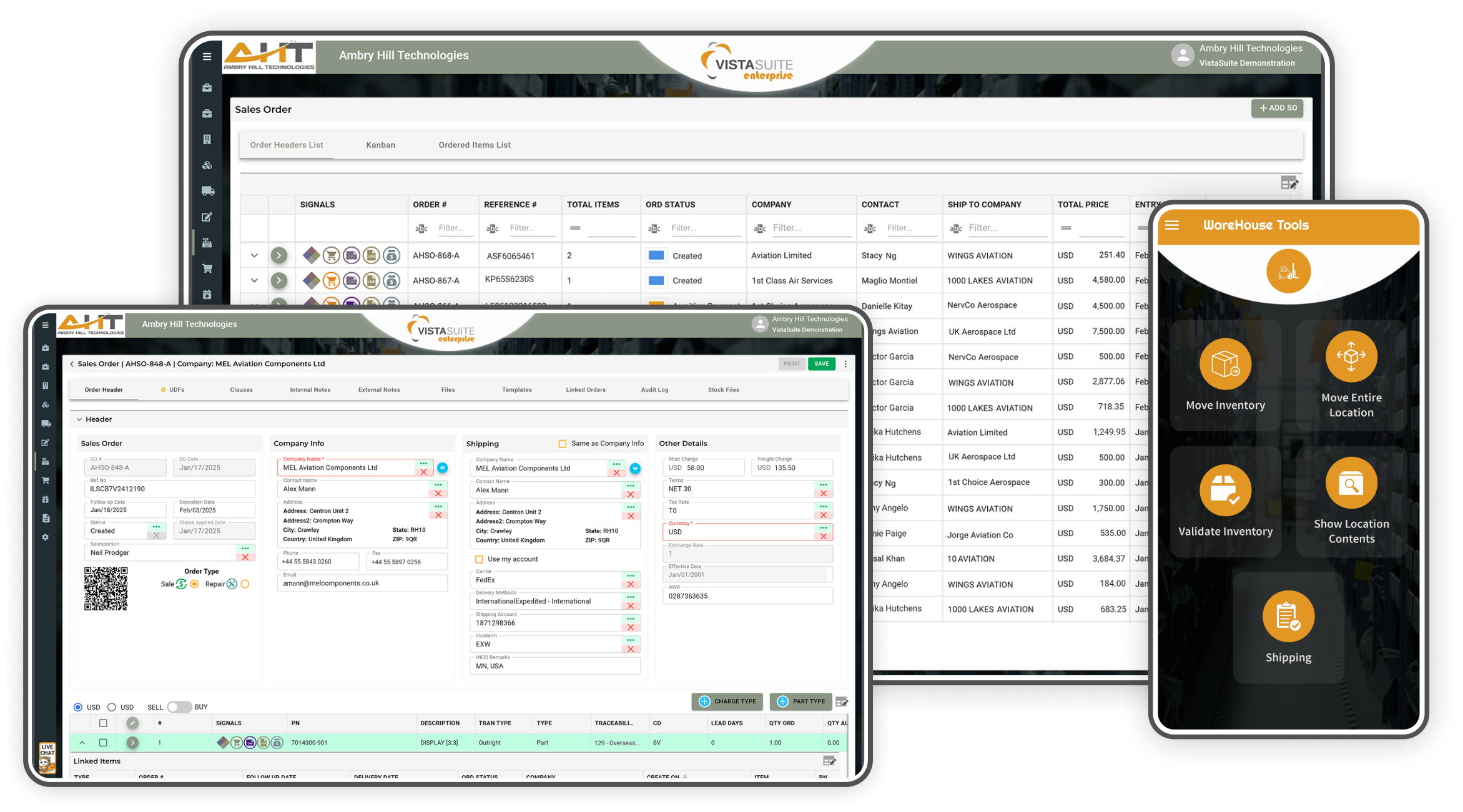Tap the Move Inventory icon

tap(1225, 364)
